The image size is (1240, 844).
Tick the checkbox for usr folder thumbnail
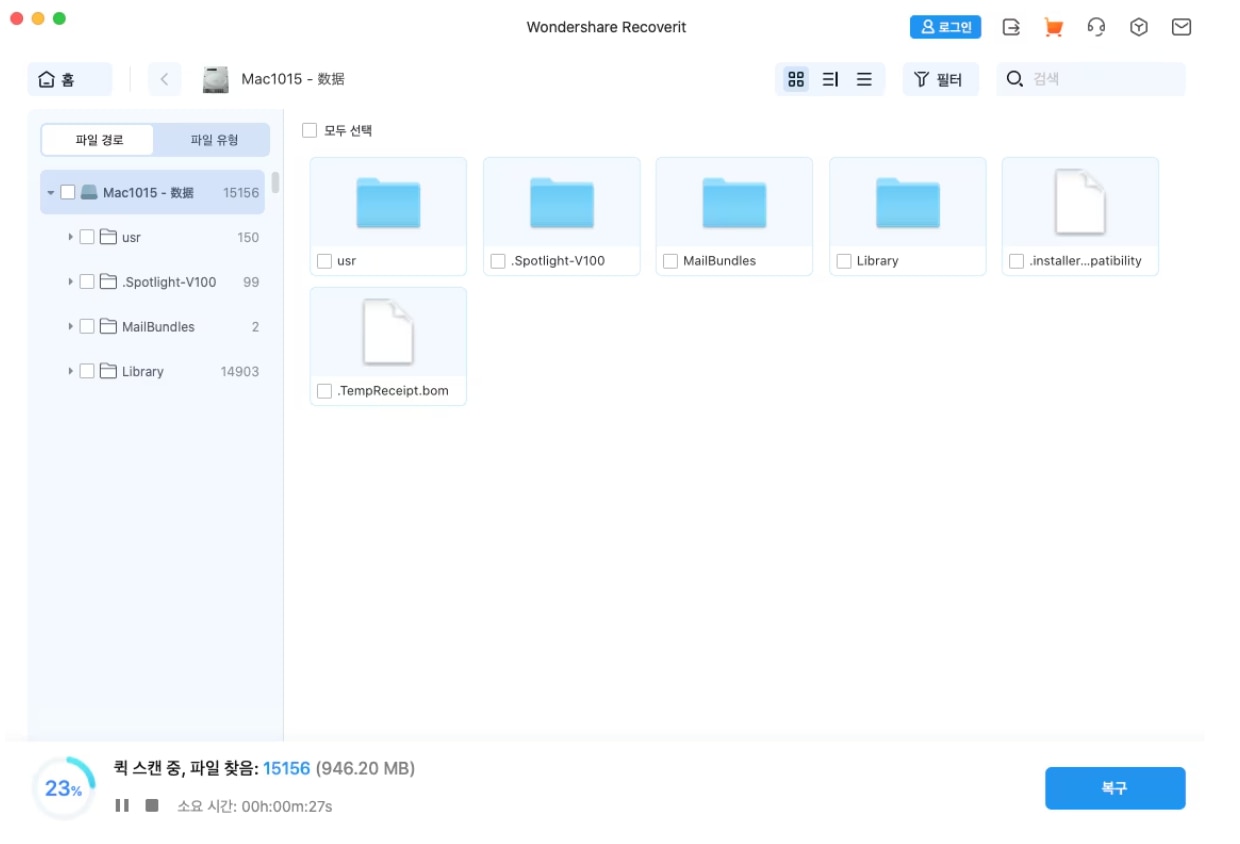tap(324, 261)
